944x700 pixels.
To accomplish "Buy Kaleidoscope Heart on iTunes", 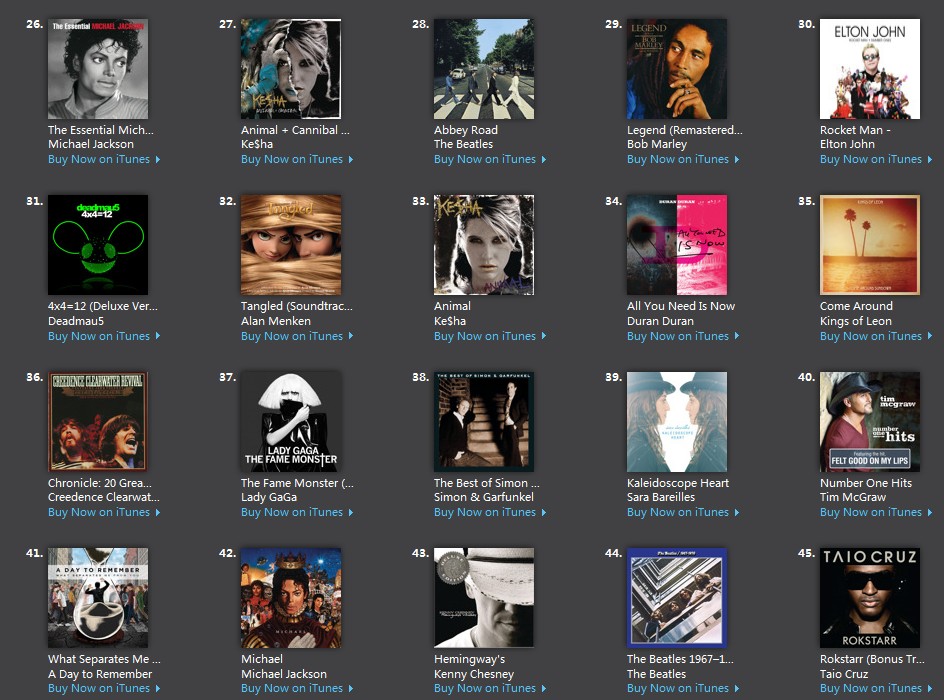I will [677, 513].
